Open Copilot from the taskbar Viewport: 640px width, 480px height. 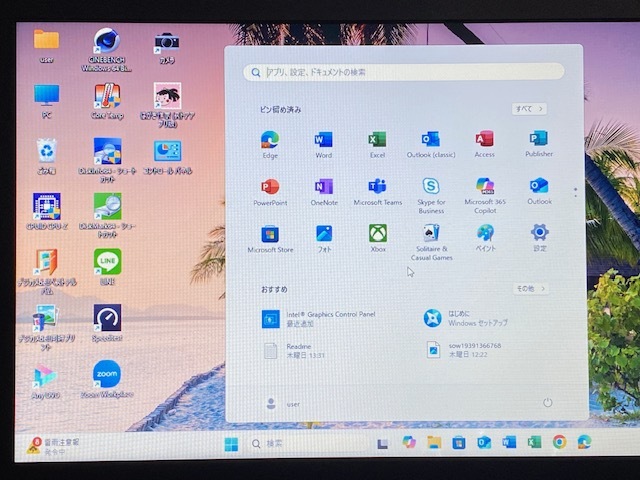(409, 442)
